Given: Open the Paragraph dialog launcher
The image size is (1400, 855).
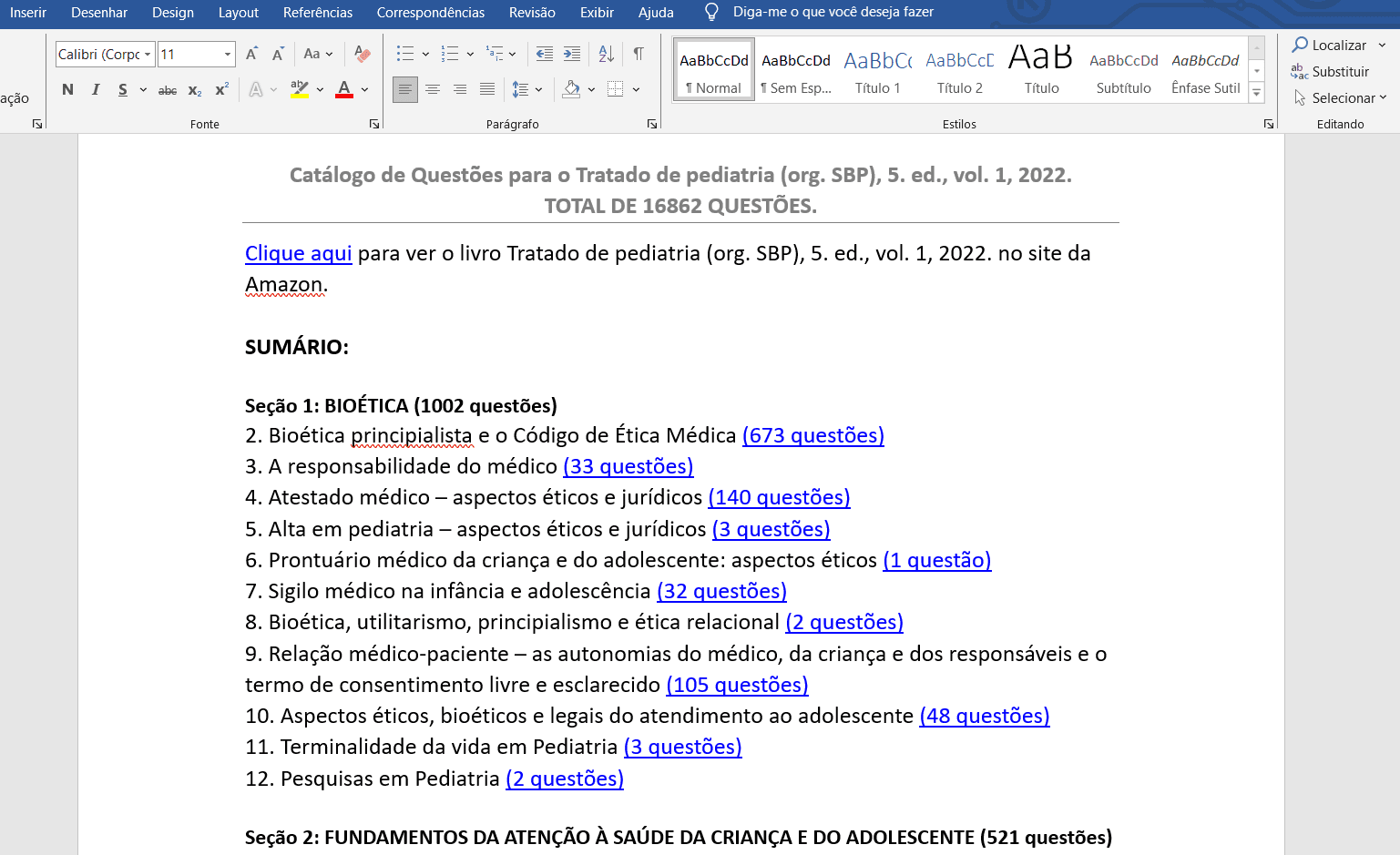Looking at the screenshot, I should [x=652, y=124].
